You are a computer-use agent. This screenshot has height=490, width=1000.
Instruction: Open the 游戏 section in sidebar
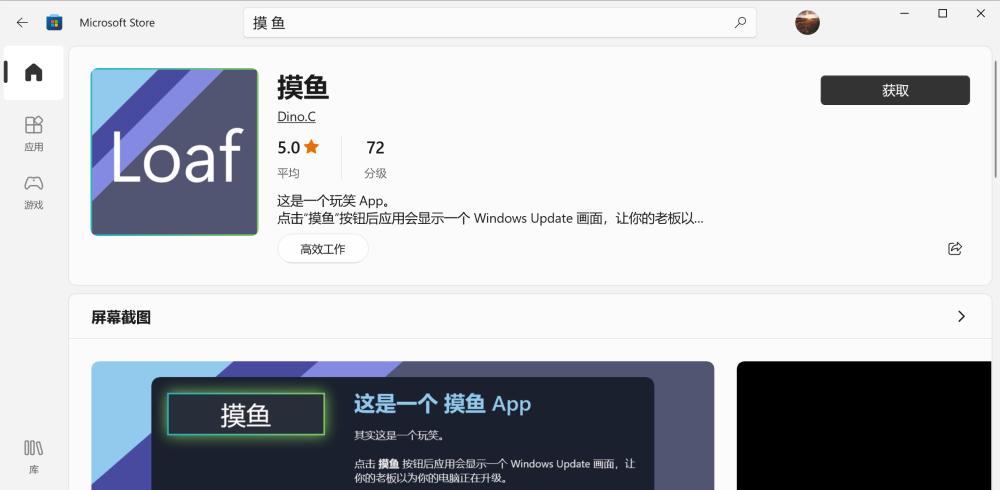pos(34,192)
